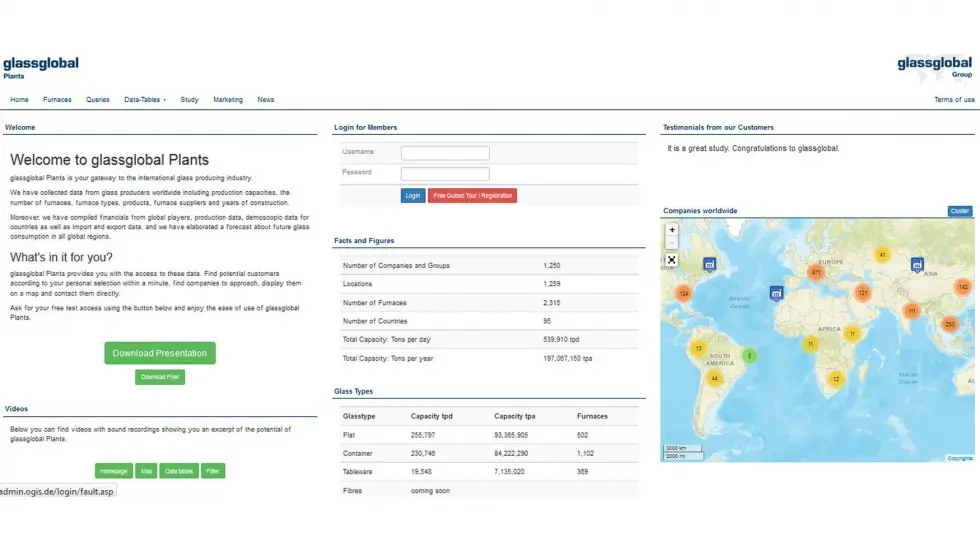
Task: Click the 'Welcome to glassglobal Plants' heading
Action: click(x=109, y=160)
